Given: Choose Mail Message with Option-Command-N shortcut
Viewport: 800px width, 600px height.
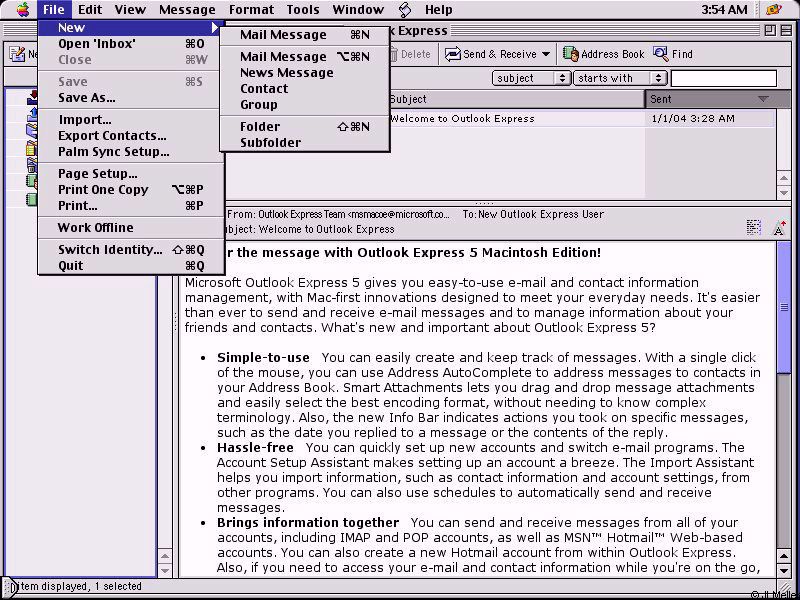Looking at the screenshot, I should point(305,57).
